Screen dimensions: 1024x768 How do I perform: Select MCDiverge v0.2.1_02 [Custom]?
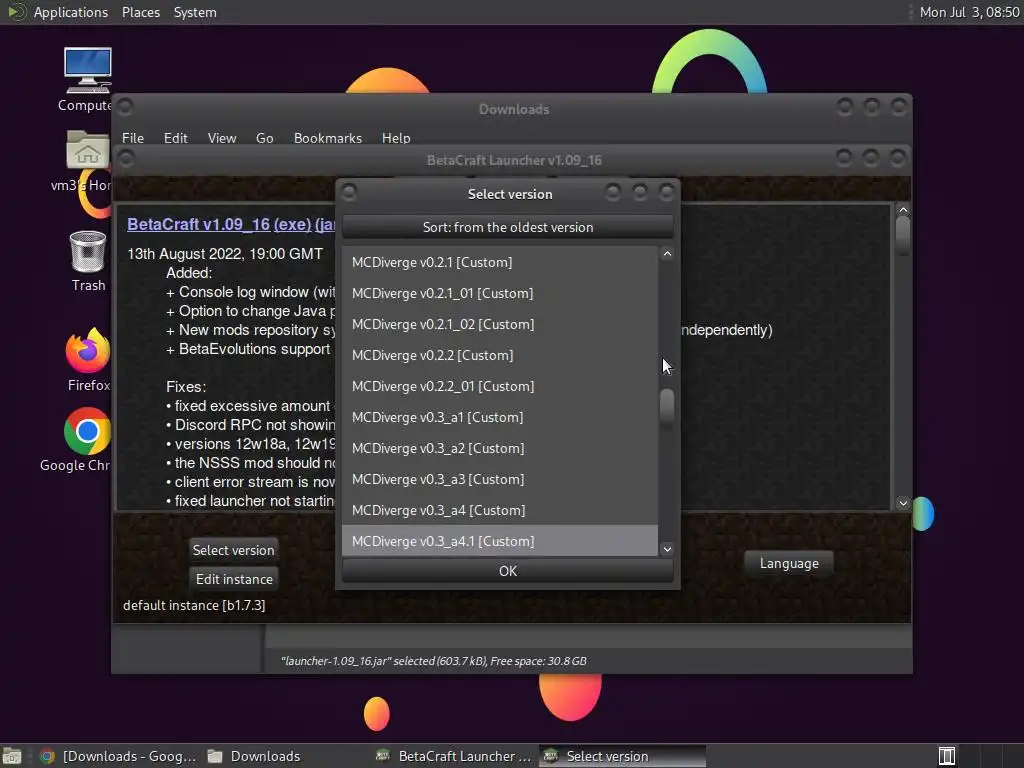click(500, 324)
